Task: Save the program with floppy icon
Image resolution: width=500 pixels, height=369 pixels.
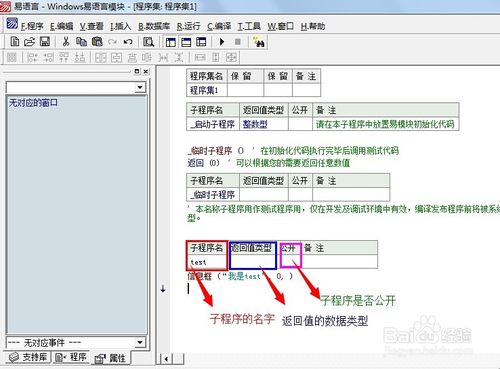Action: [45, 42]
